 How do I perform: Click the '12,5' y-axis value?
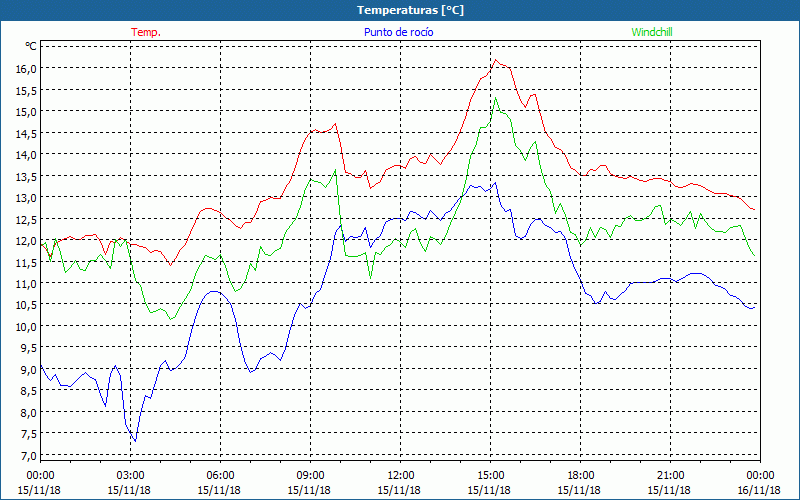pyautogui.click(x=27, y=219)
